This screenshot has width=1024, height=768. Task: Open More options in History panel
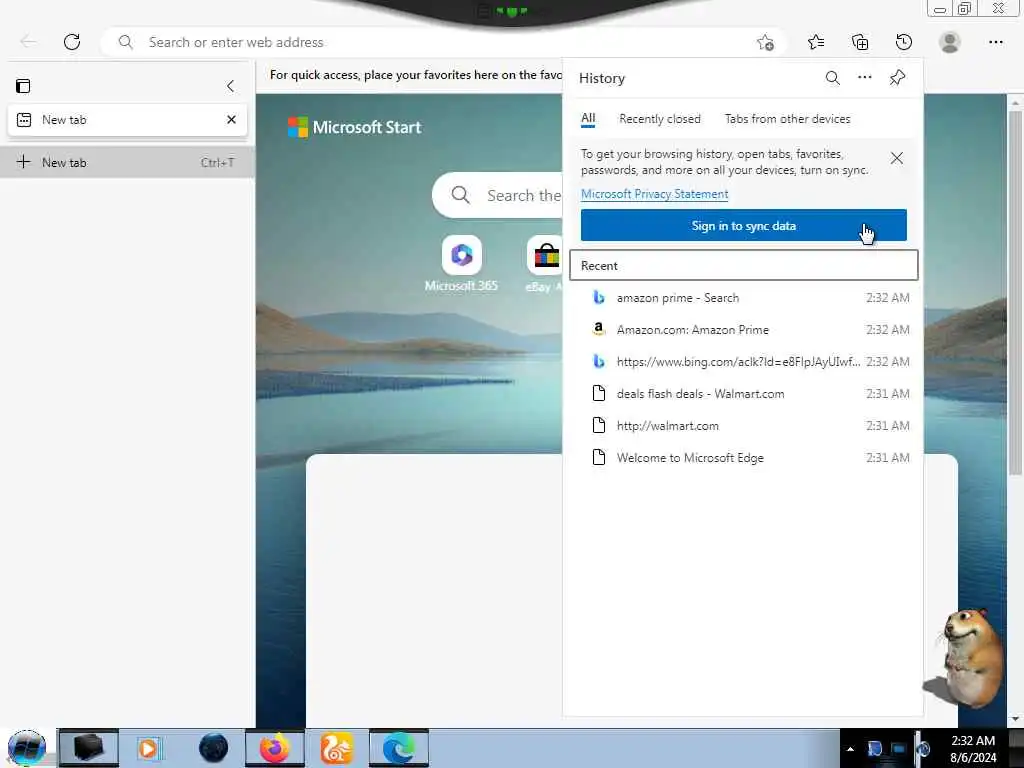(865, 78)
